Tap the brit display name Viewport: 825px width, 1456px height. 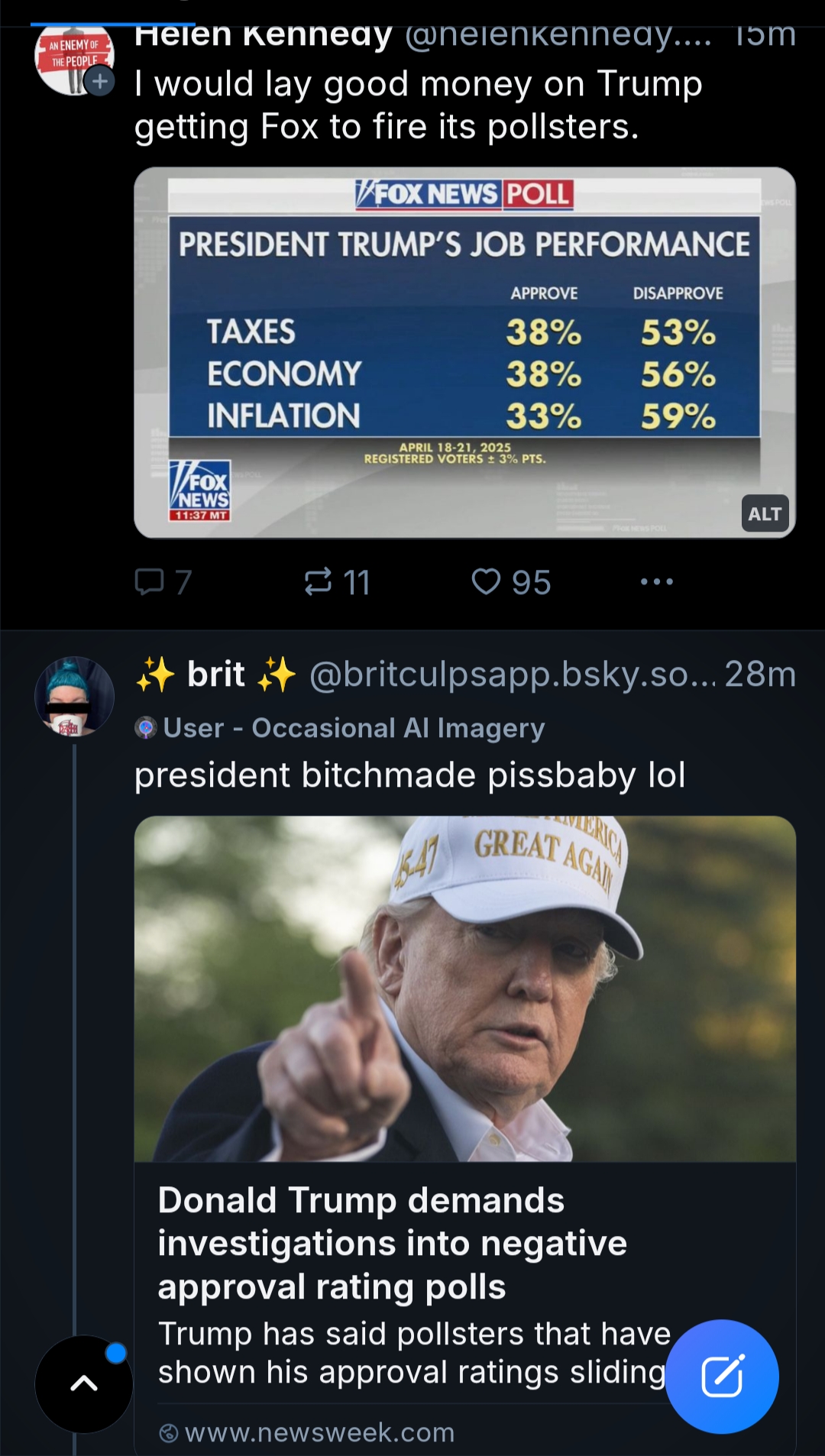[216, 675]
